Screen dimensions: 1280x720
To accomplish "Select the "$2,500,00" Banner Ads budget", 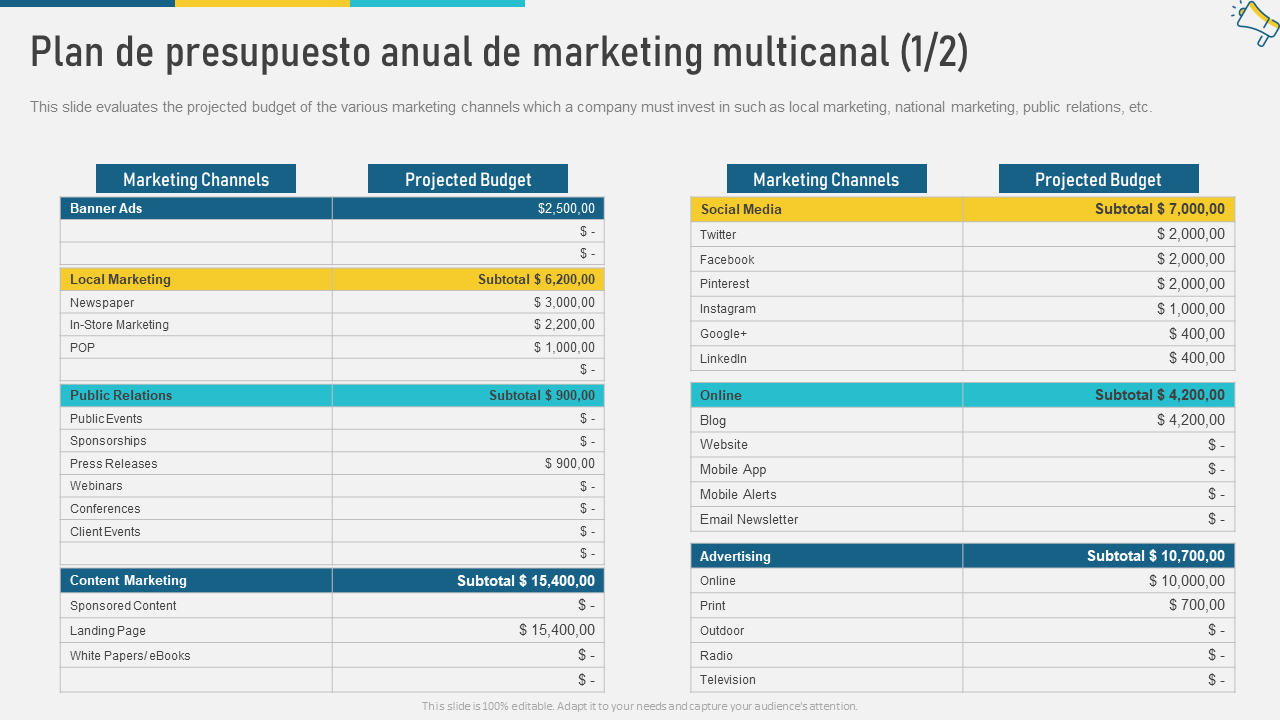I will point(566,209).
